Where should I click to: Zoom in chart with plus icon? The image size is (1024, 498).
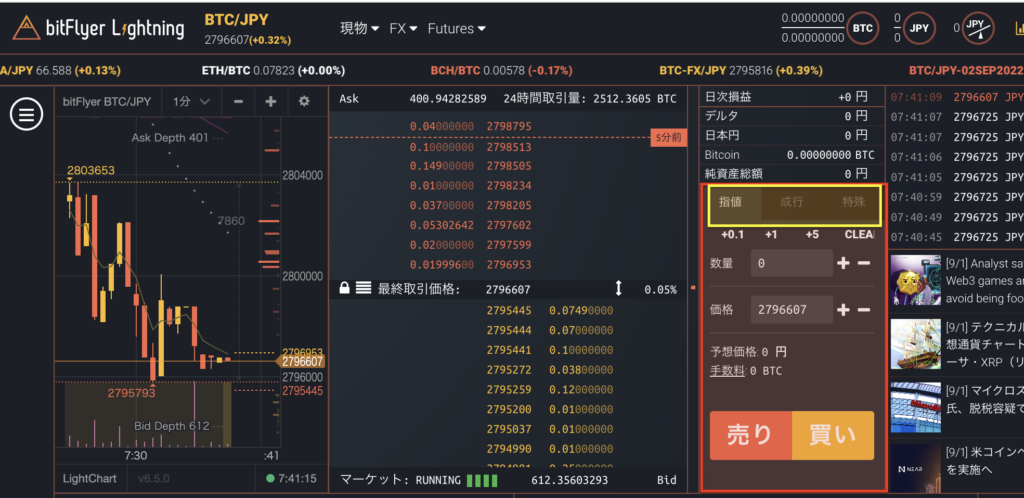tap(270, 102)
